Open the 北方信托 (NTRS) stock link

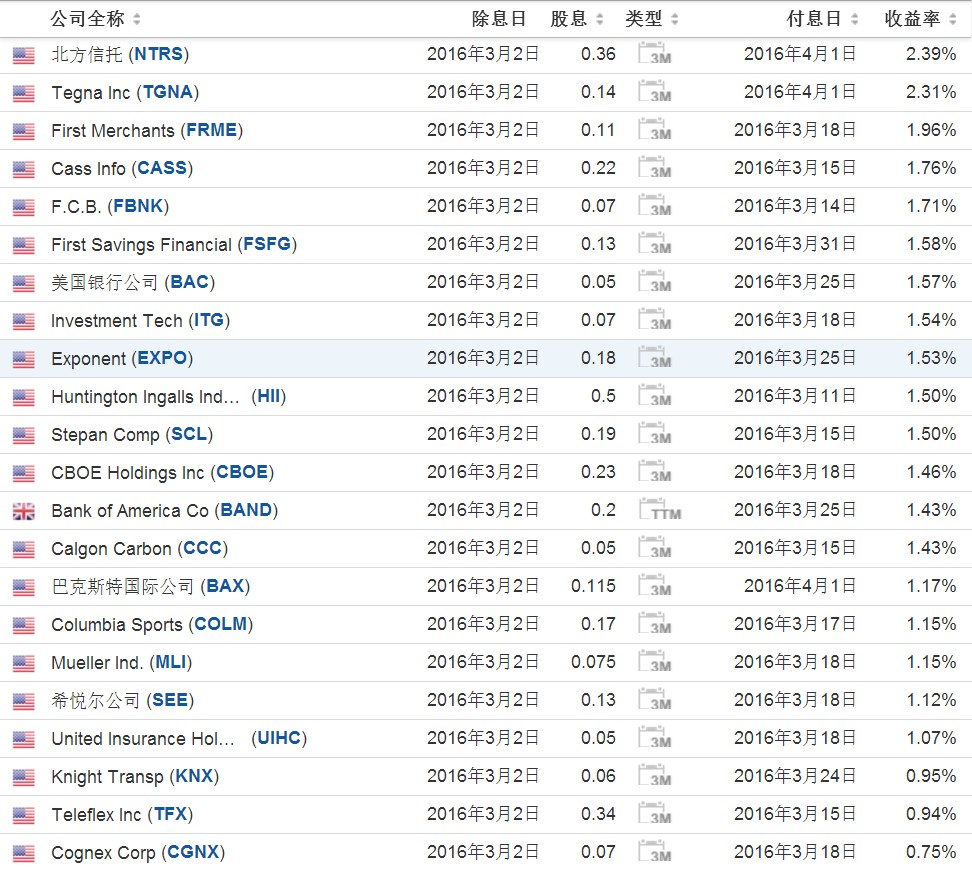tap(120, 54)
